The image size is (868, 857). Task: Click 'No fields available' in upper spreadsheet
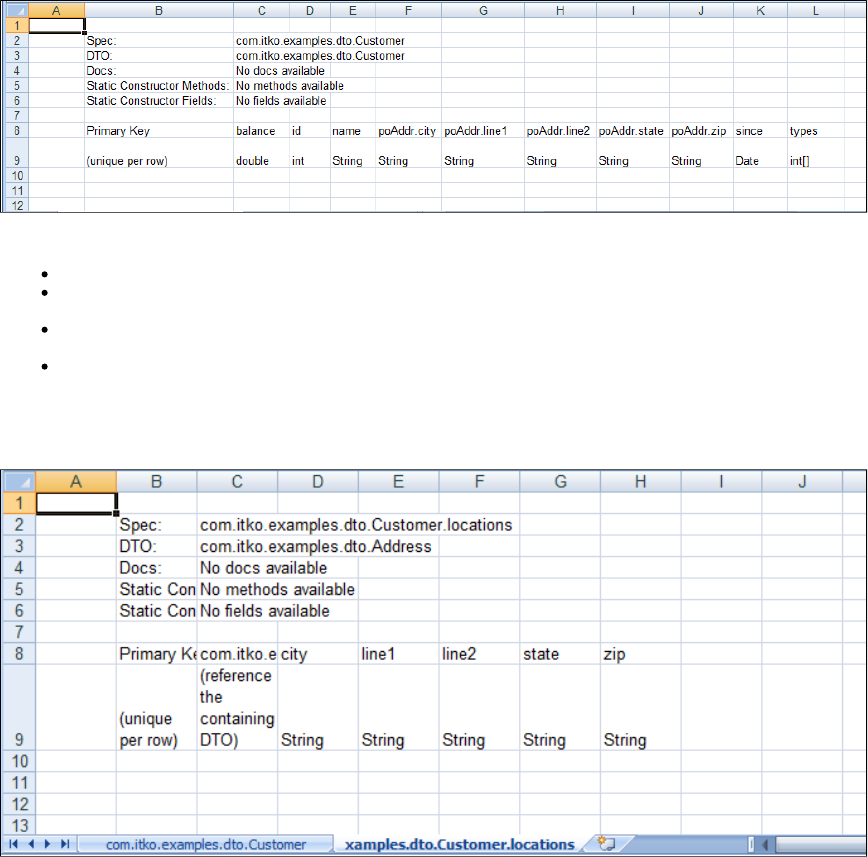pos(281,101)
